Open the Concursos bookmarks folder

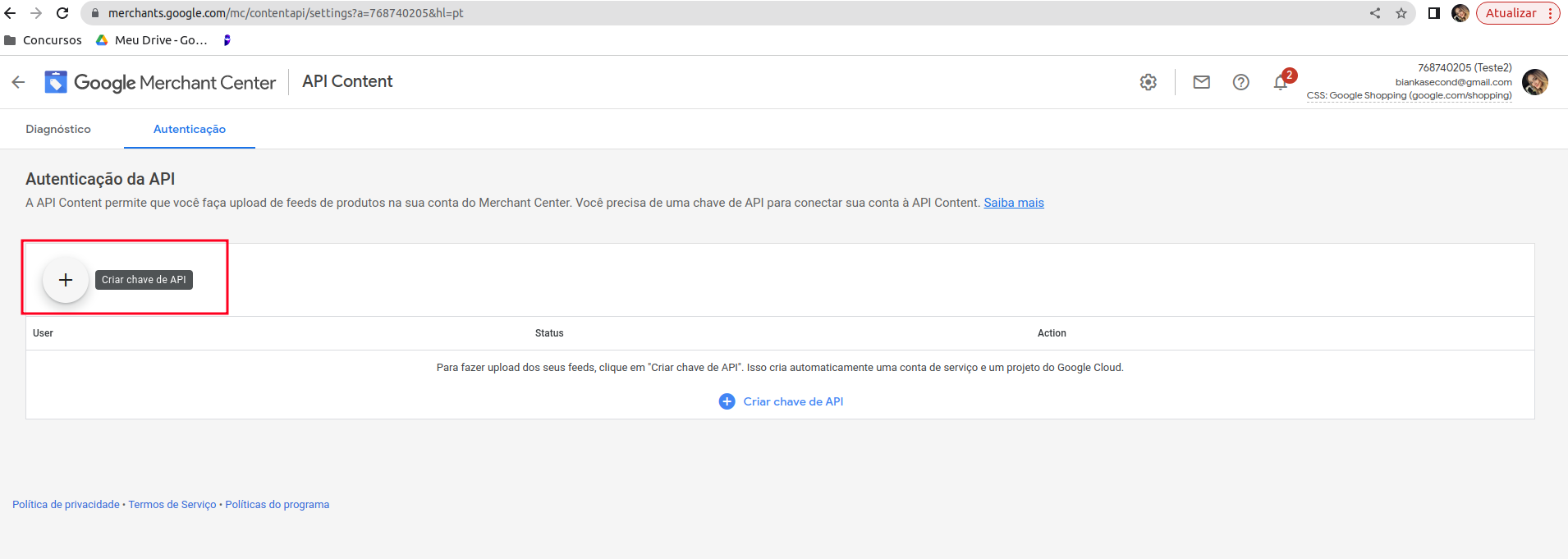coord(44,40)
